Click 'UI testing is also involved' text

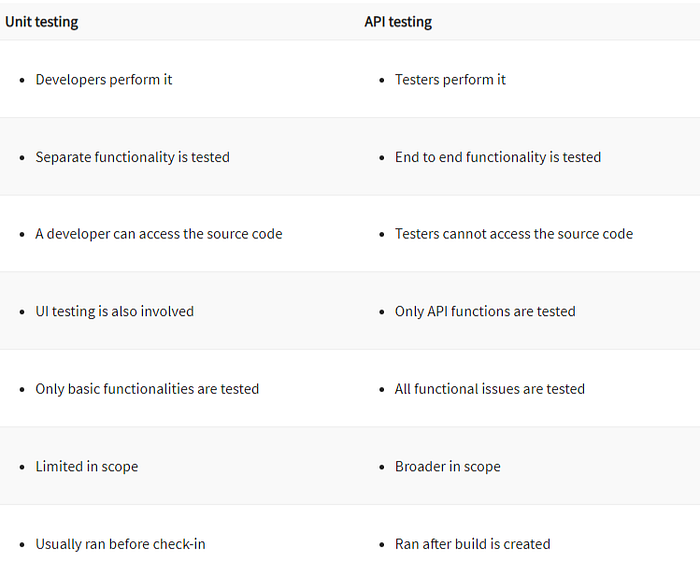(x=115, y=311)
